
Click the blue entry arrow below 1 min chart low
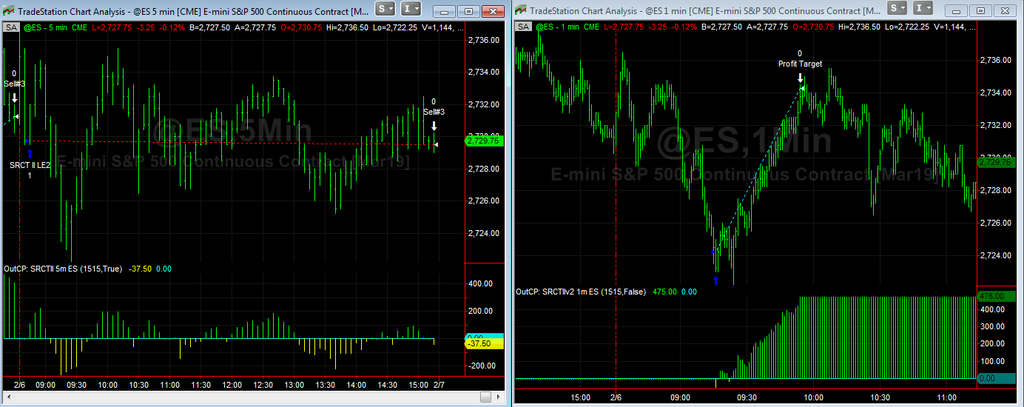point(716,280)
